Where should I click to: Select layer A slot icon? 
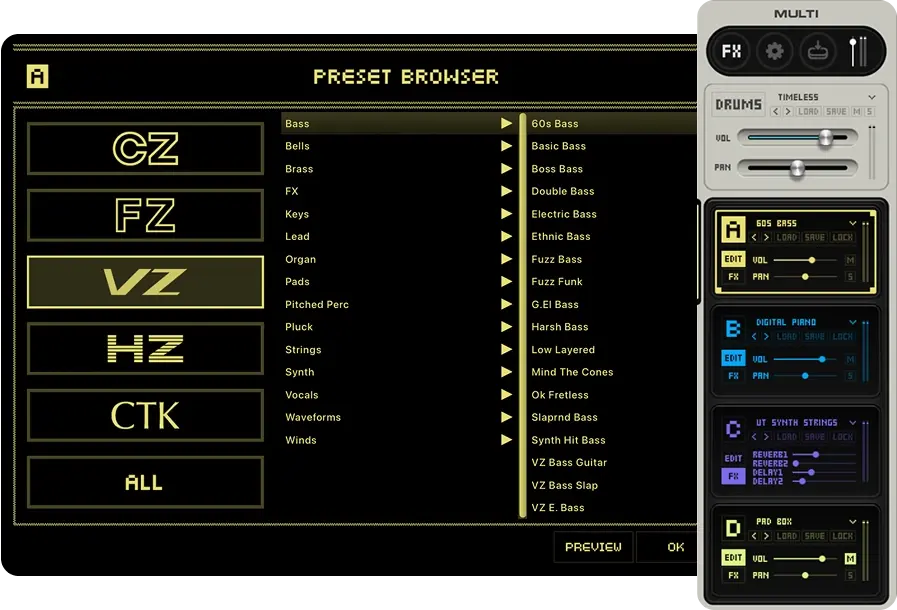click(733, 231)
